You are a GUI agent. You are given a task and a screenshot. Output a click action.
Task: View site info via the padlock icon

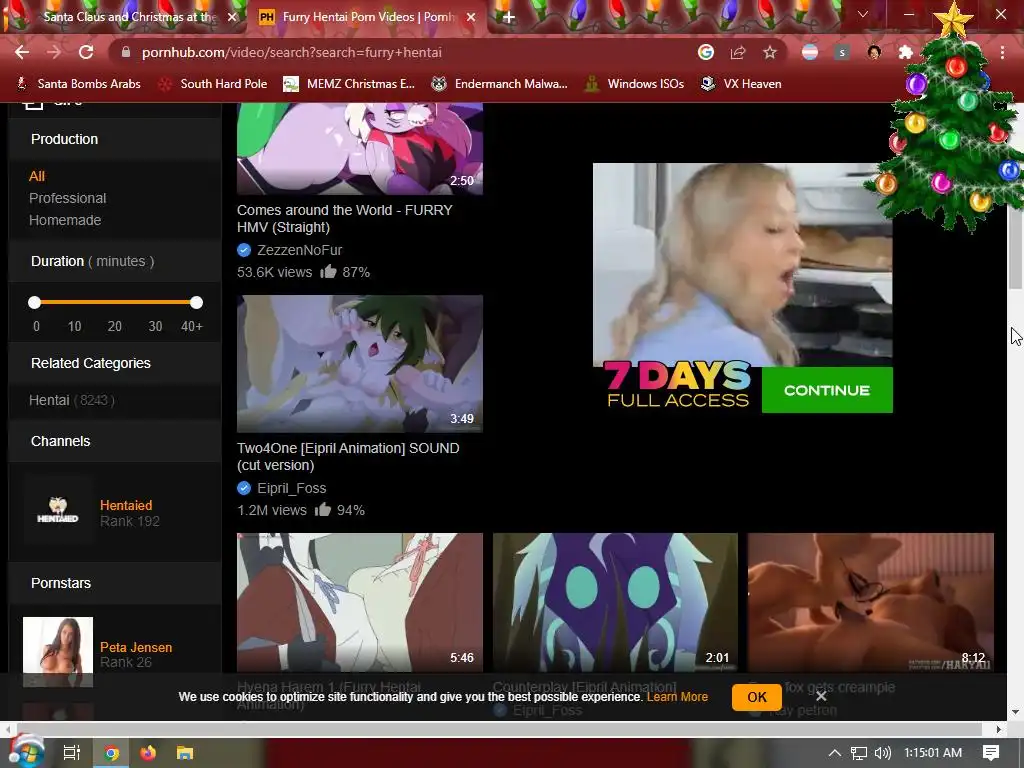click(126, 52)
